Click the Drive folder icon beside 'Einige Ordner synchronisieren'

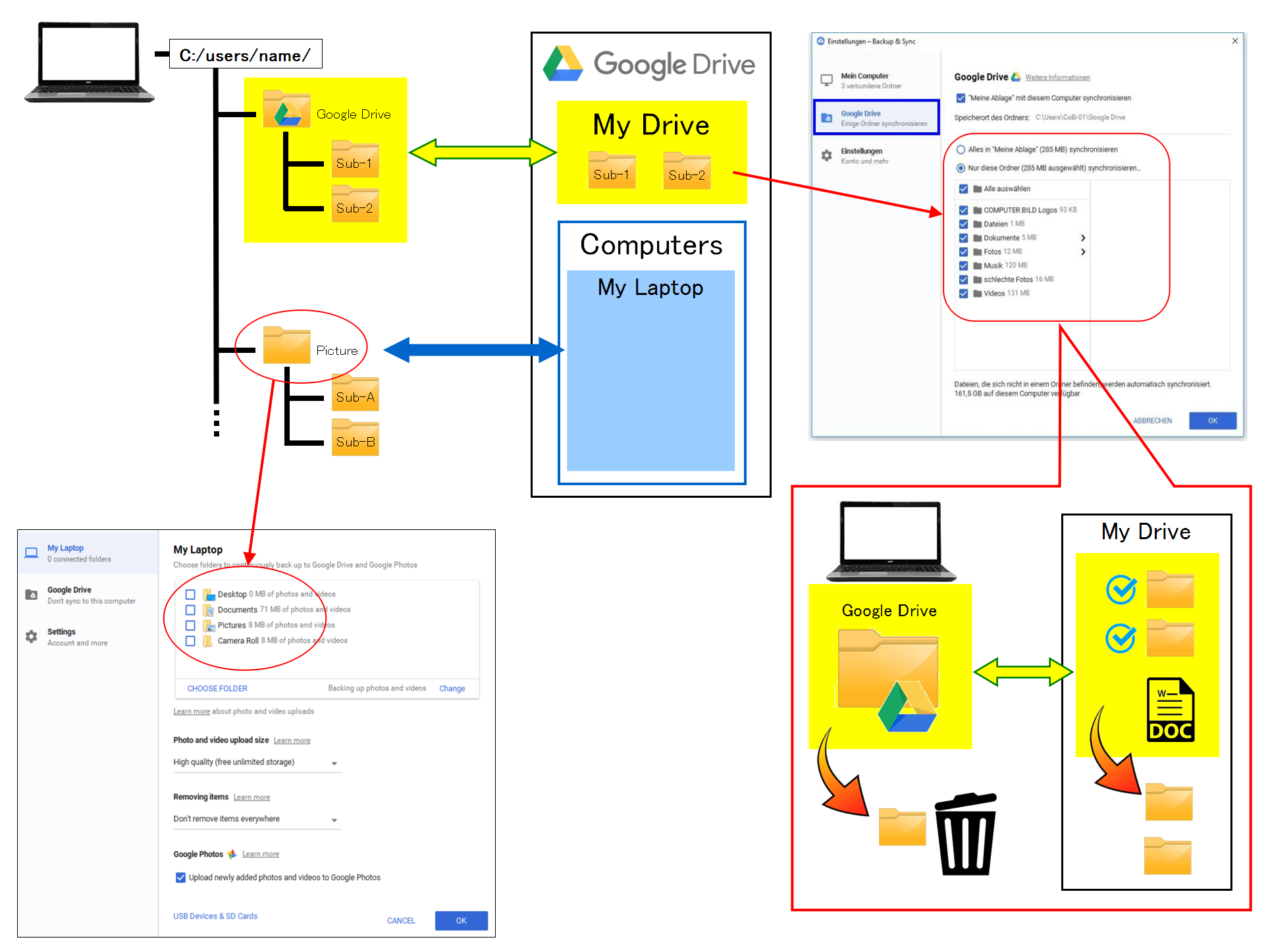[826, 118]
